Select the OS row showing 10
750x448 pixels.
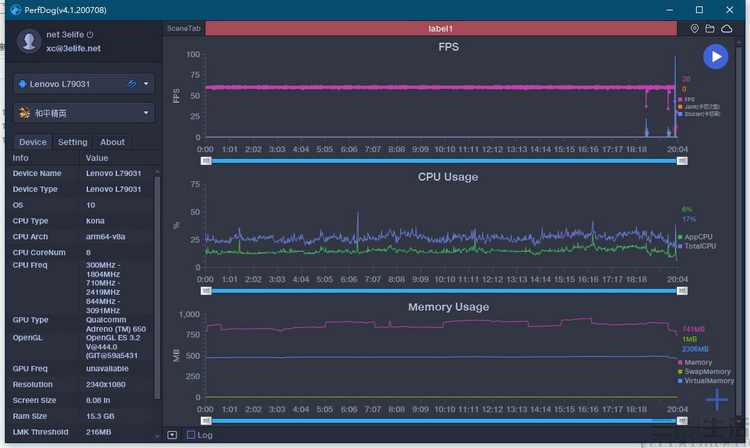(80, 205)
